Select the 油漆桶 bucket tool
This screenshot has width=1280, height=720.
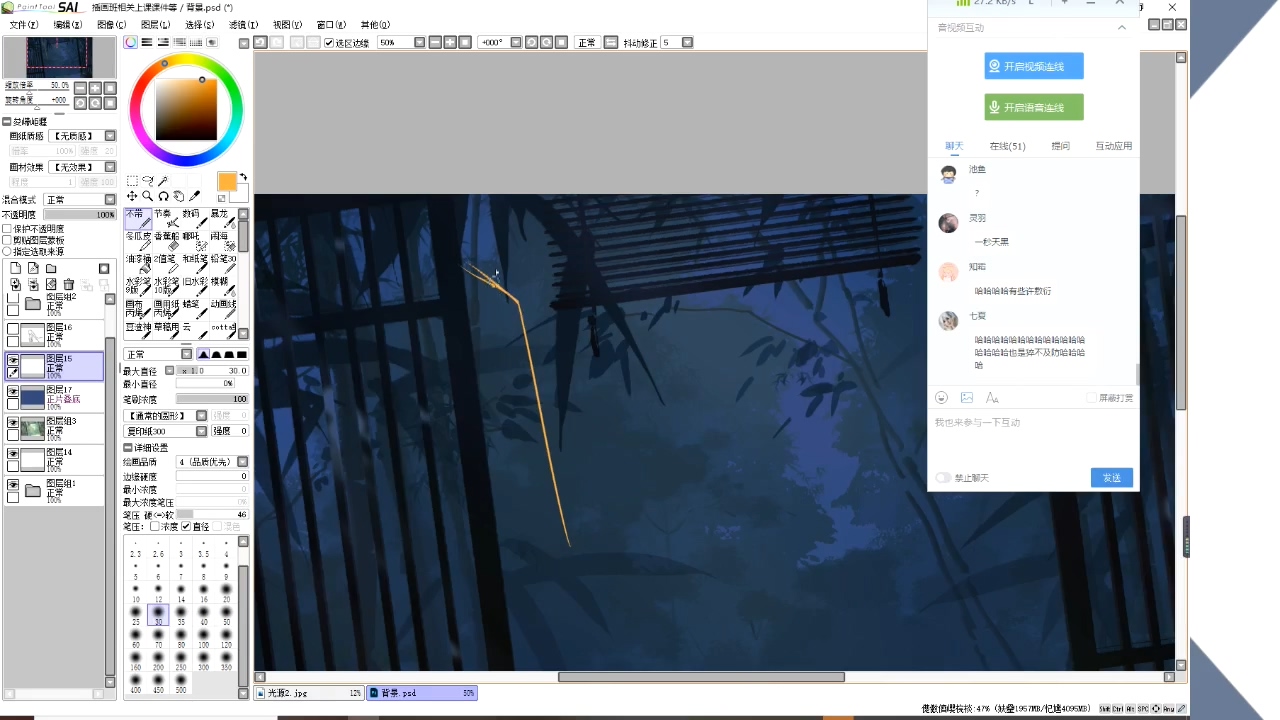pyautogui.click(x=138, y=264)
